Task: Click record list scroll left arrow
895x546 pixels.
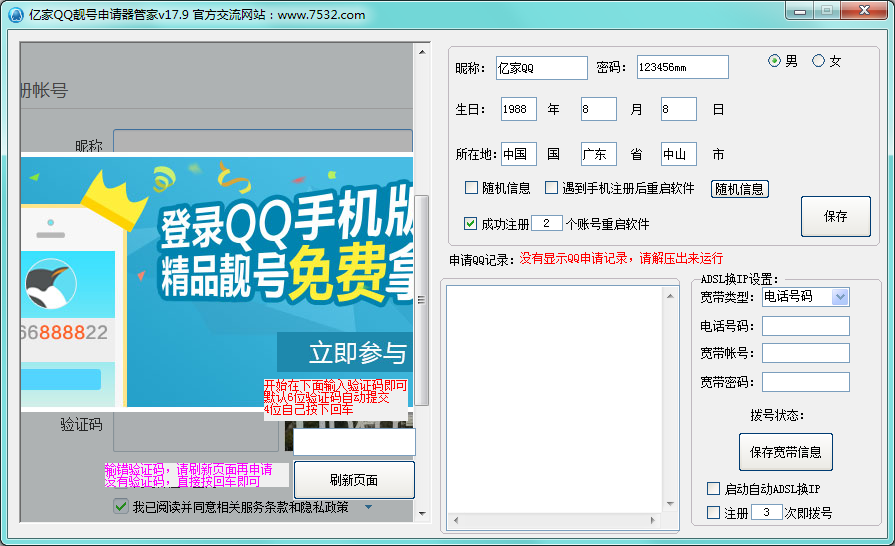Action: click(455, 520)
